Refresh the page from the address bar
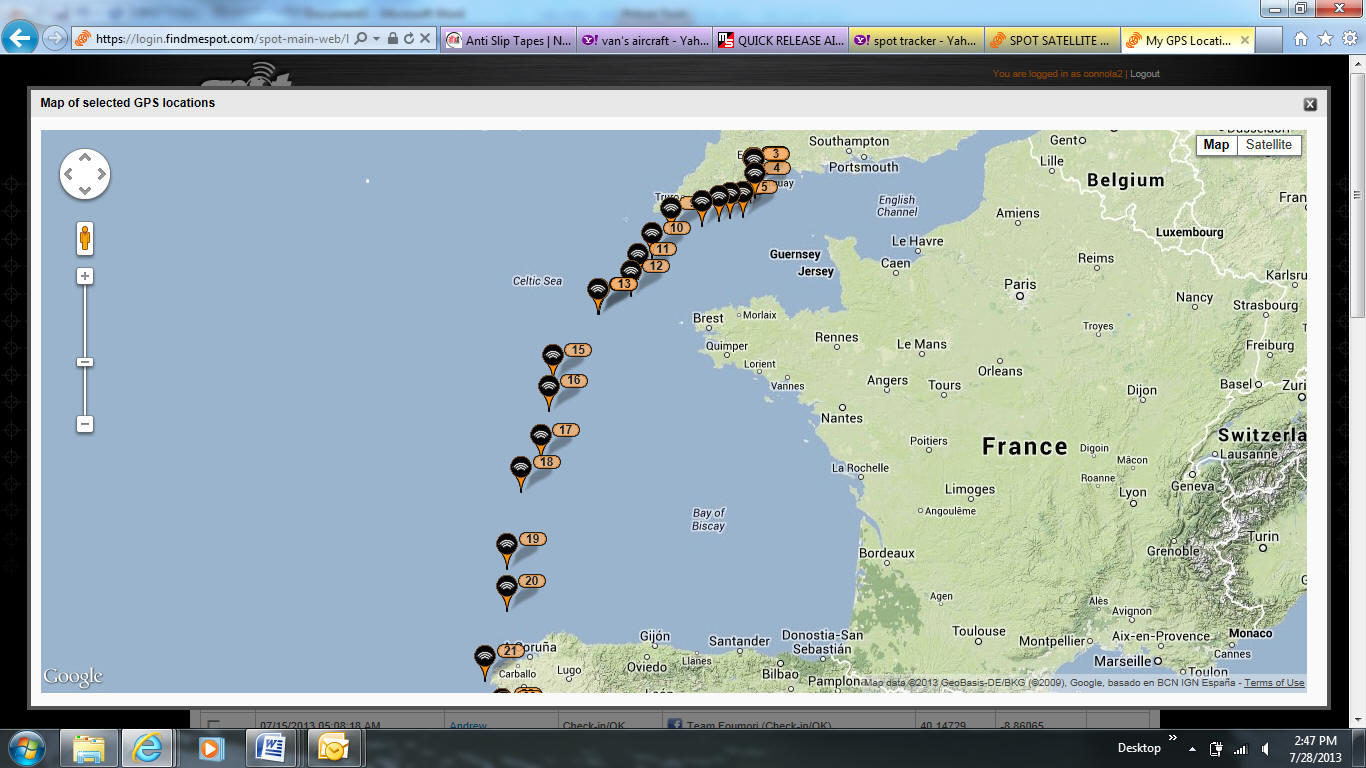This screenshot has height=768, width=1366. [x=409, y=38]
